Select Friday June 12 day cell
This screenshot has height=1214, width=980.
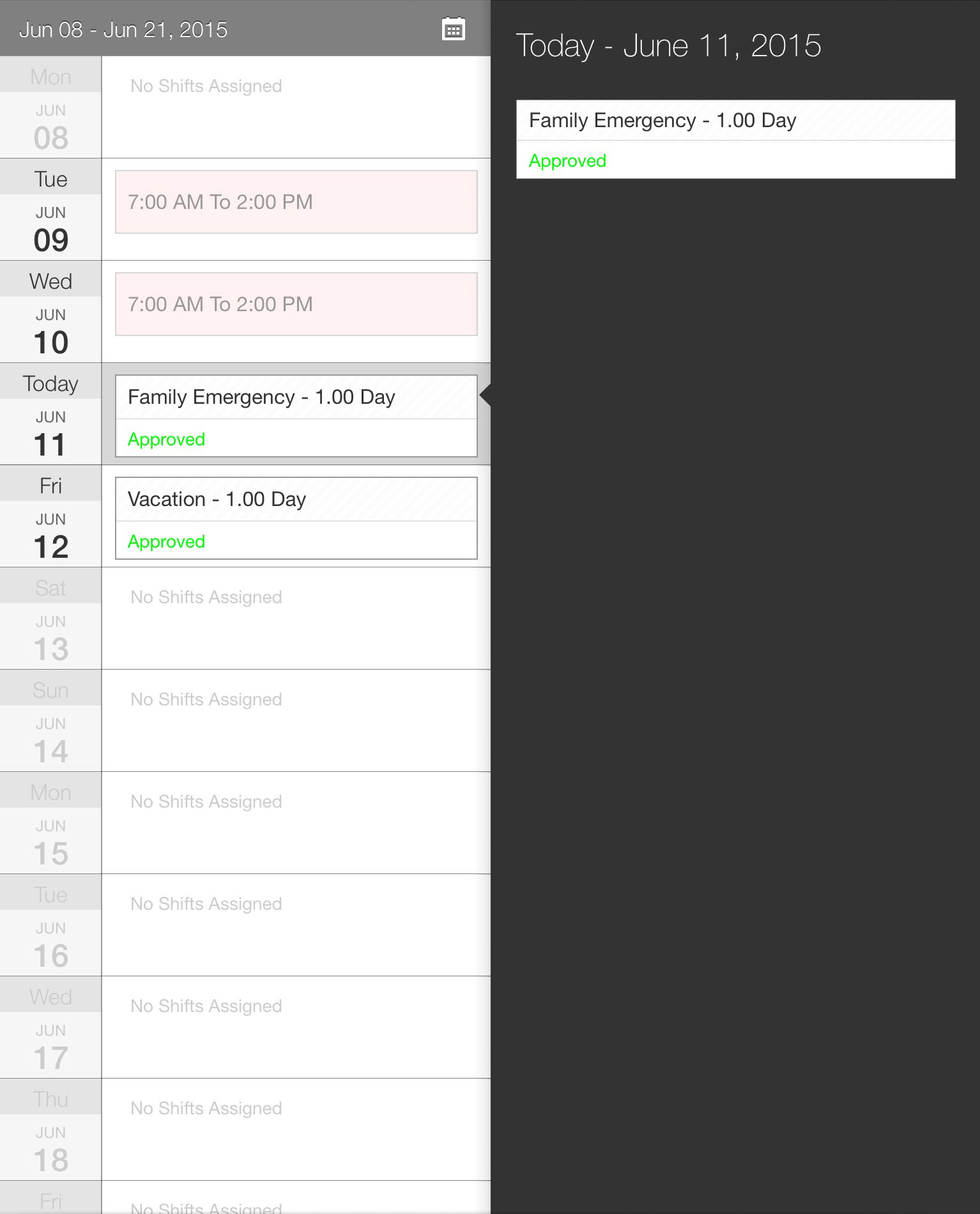pos(50,516)
